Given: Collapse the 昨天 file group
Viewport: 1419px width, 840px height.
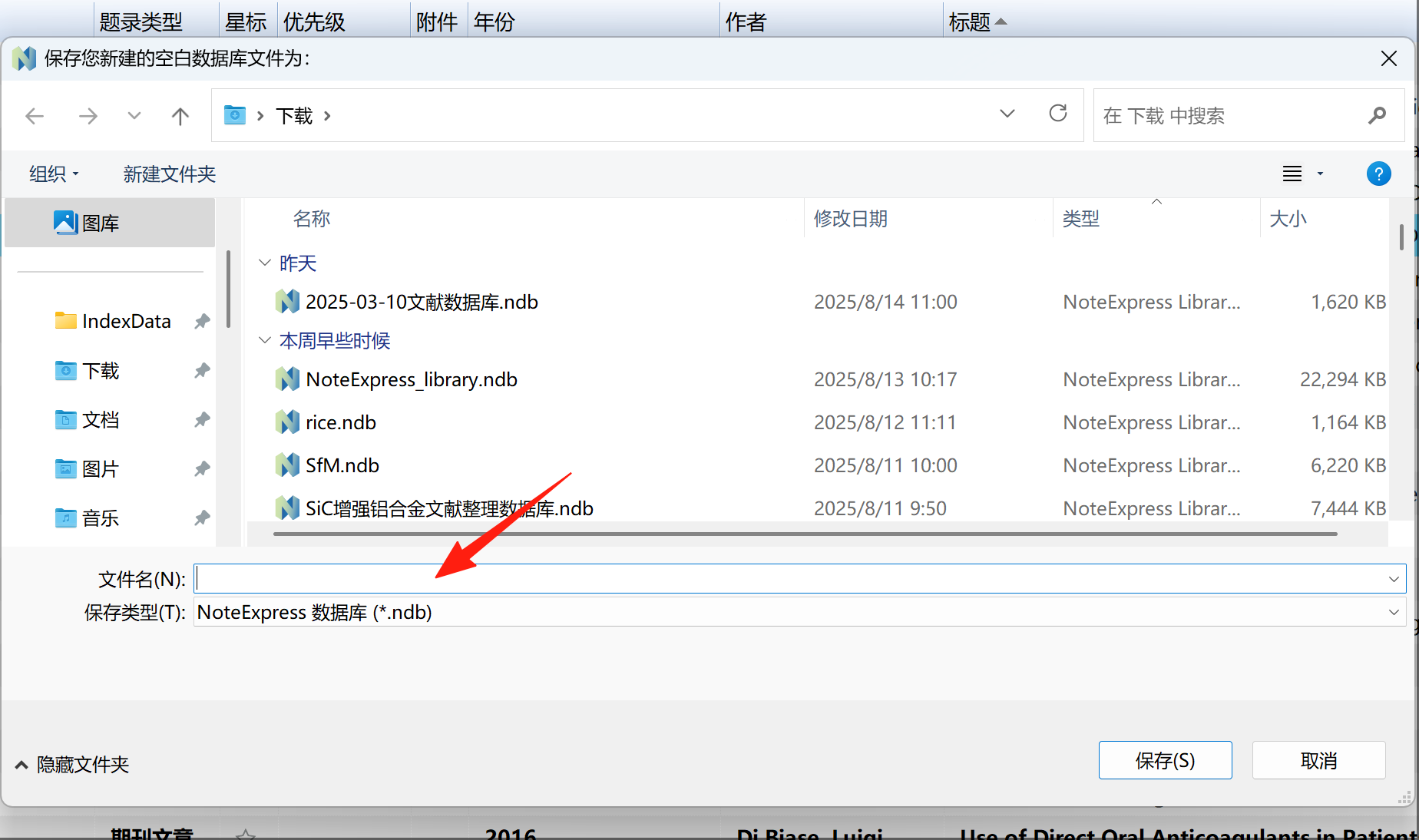Looking at the screenshot, I should 265,263.
